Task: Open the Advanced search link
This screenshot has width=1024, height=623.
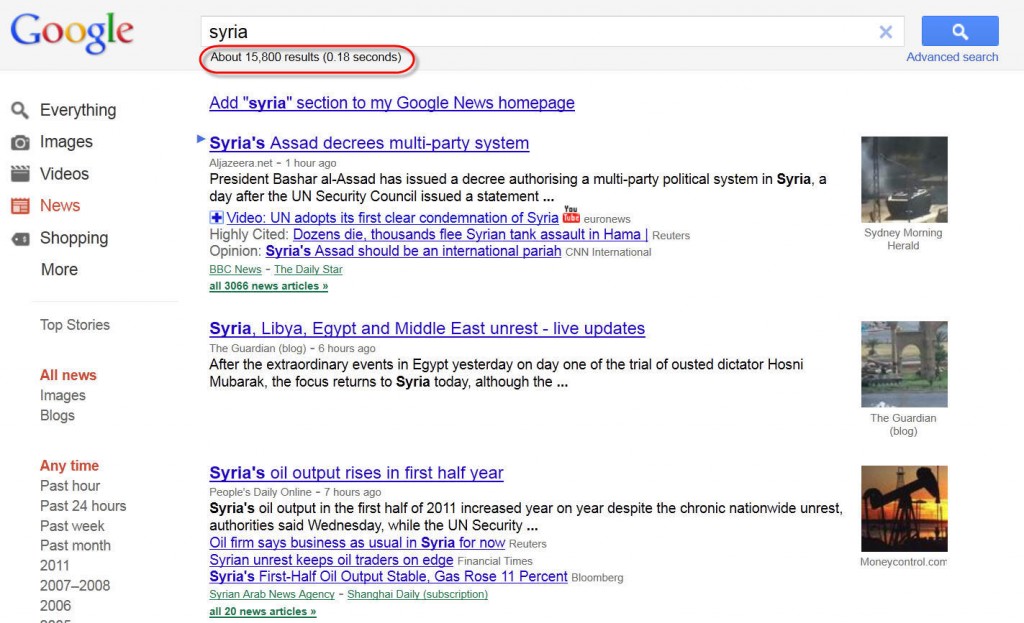Action: pos(951,57)
